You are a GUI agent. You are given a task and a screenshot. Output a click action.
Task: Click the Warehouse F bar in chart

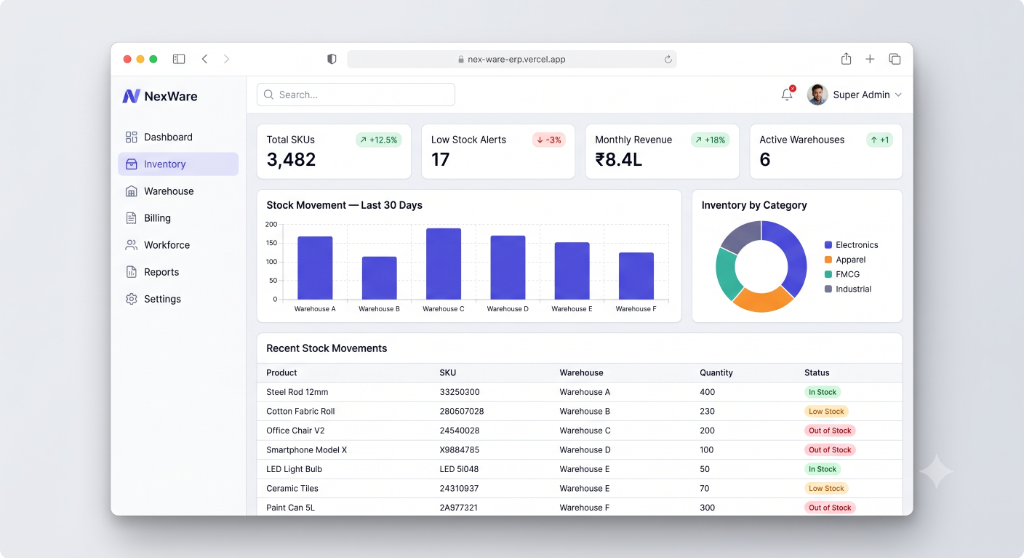[x=636, y=276]
